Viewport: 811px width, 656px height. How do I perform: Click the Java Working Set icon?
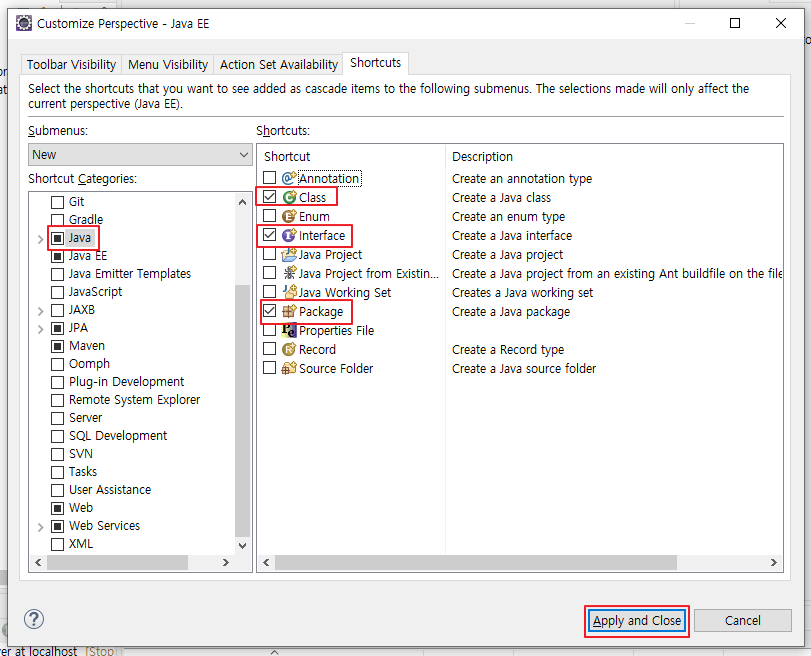click(289, 292)
